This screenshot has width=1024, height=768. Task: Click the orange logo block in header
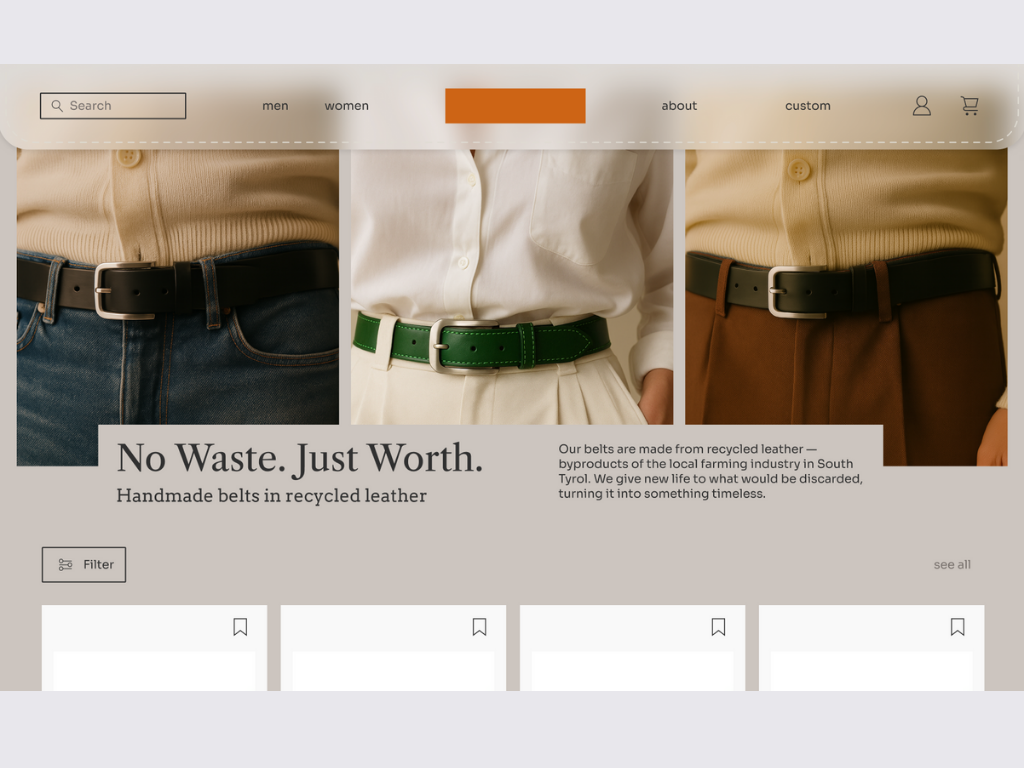coord(515,106)
